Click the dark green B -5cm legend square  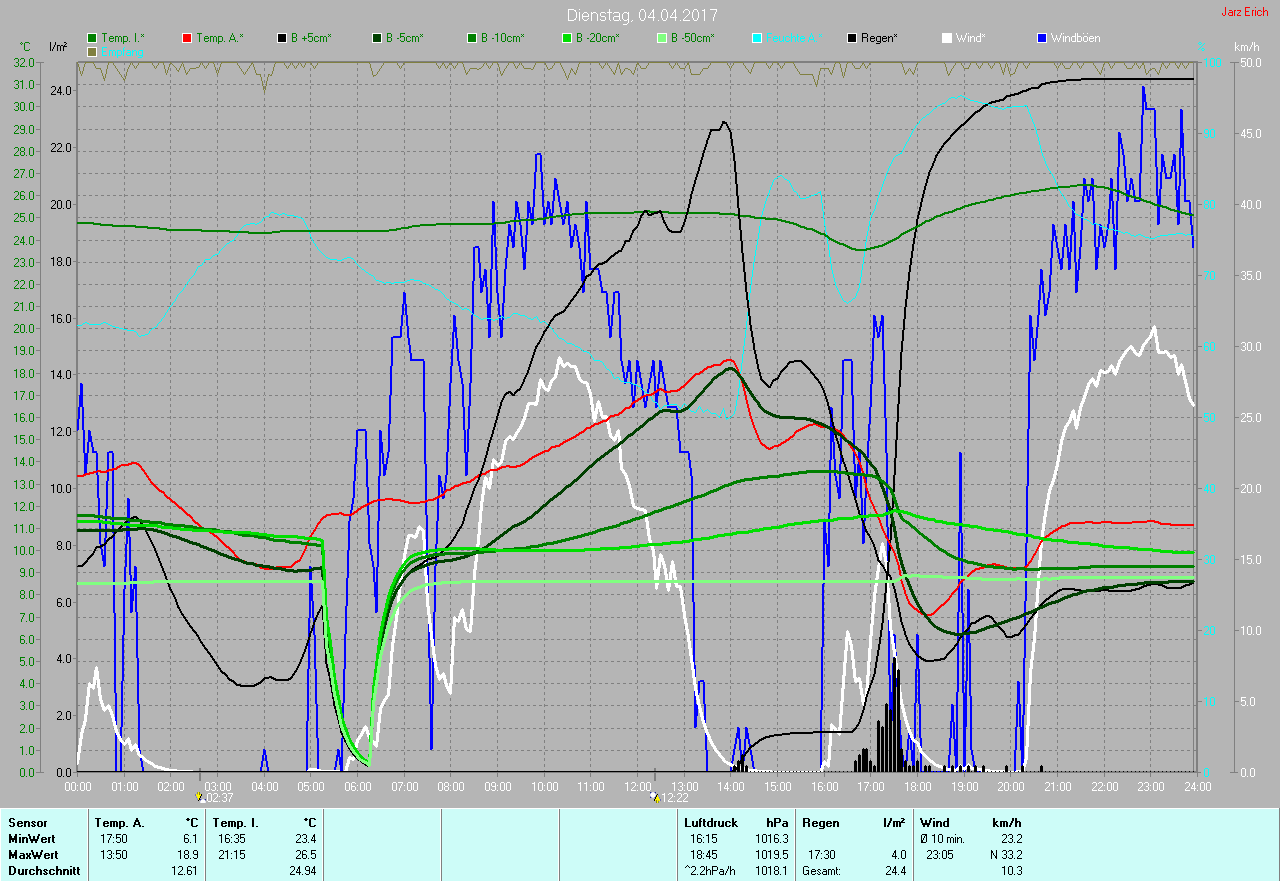point(376,38)
